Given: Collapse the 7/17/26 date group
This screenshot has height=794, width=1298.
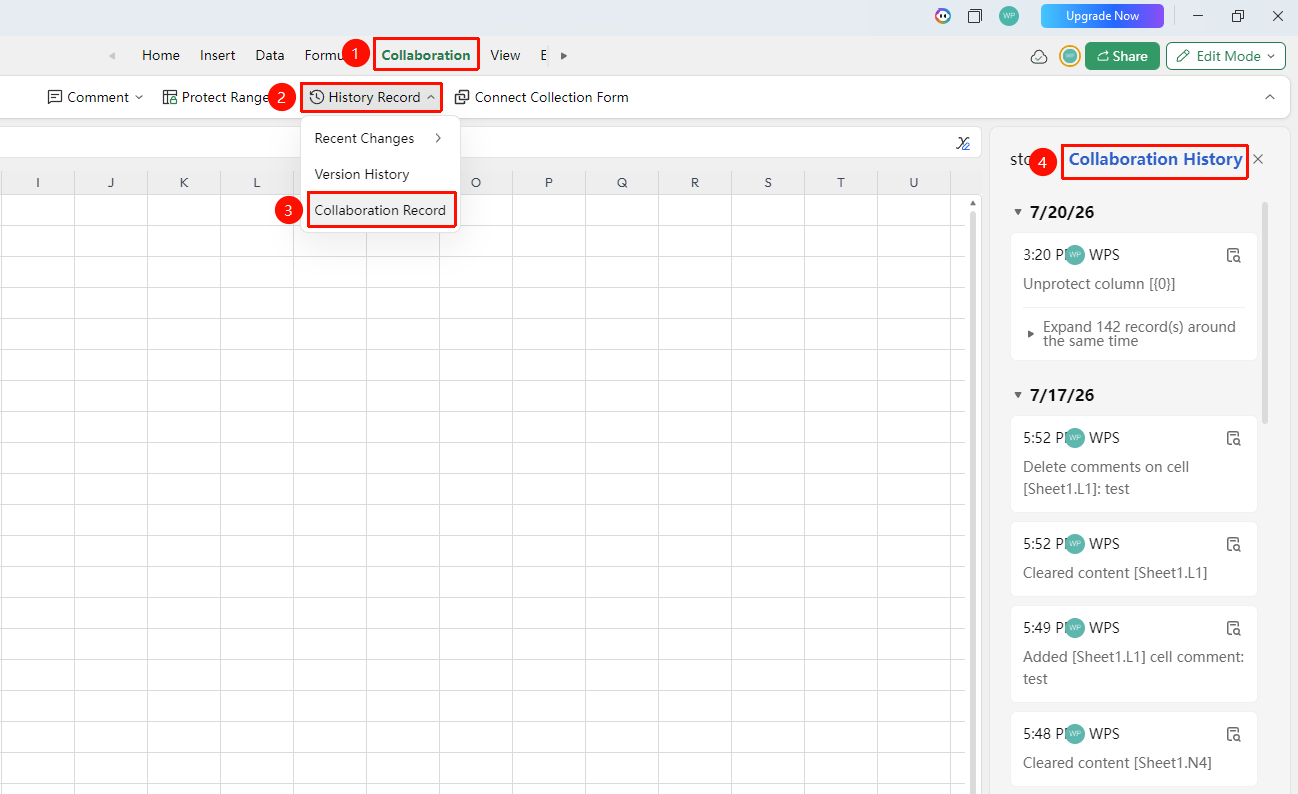Looking at the screenshot, I should [x=1018, y=395].
